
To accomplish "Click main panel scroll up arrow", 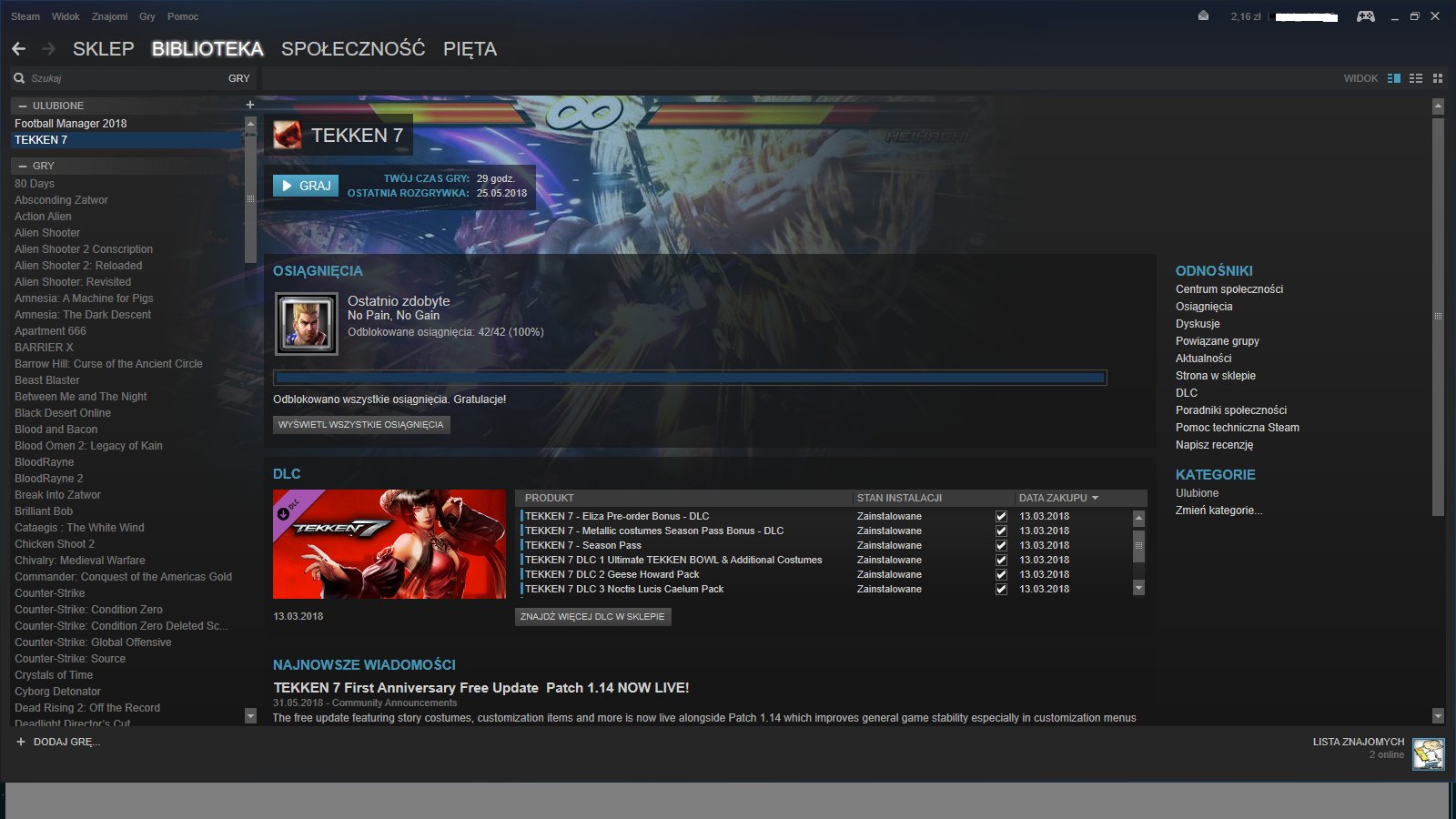I will click(1438, 106).
